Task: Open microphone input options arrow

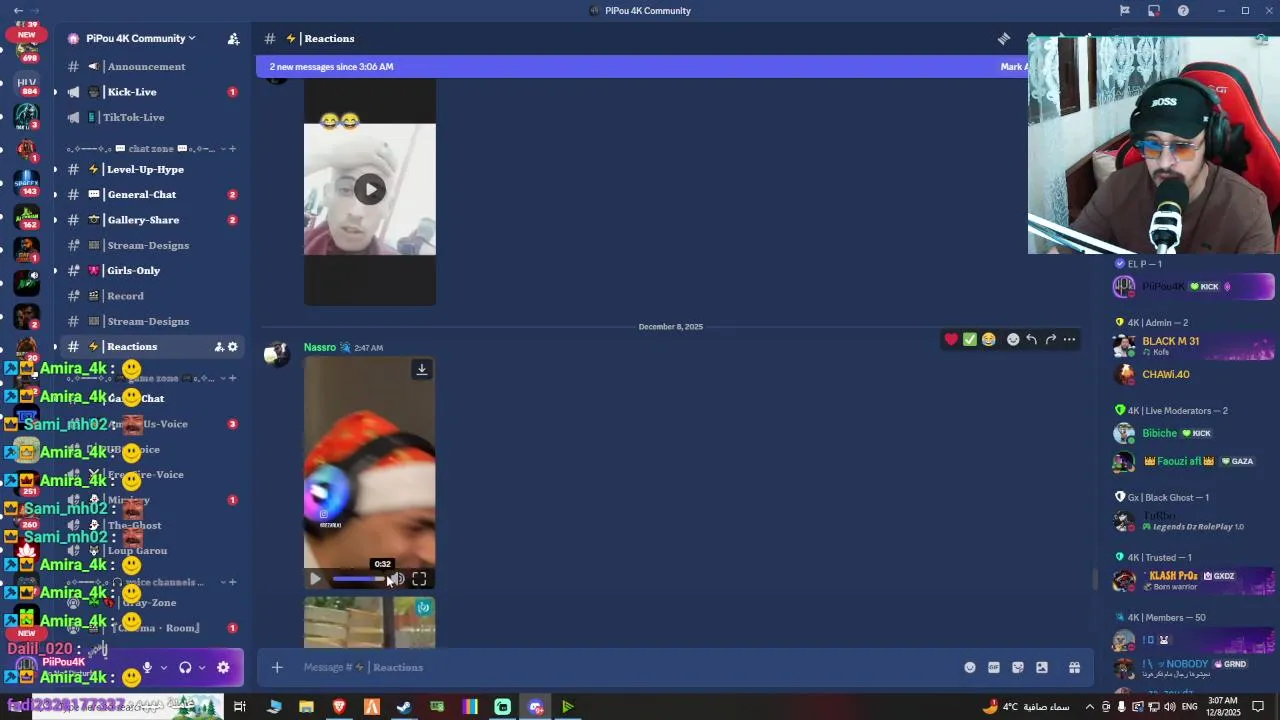Action: (x=164, y=667)
